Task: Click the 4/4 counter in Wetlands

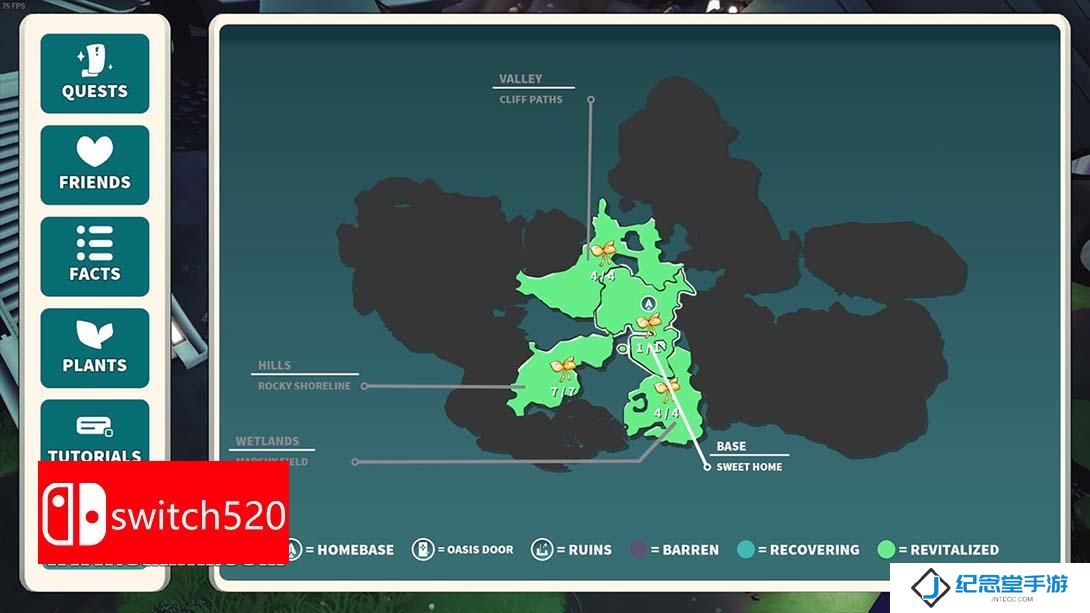Action: point(667,413)
